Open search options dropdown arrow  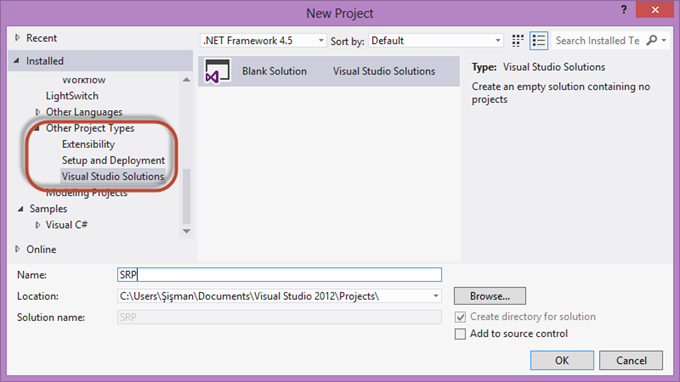pos(664,40)
